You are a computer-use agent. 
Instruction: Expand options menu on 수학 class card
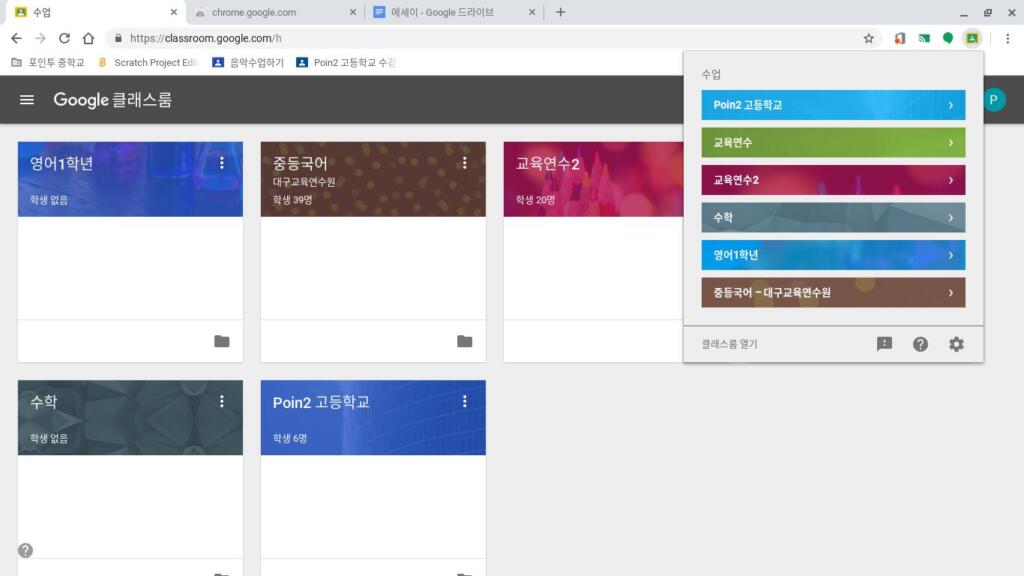coord(222,401)
